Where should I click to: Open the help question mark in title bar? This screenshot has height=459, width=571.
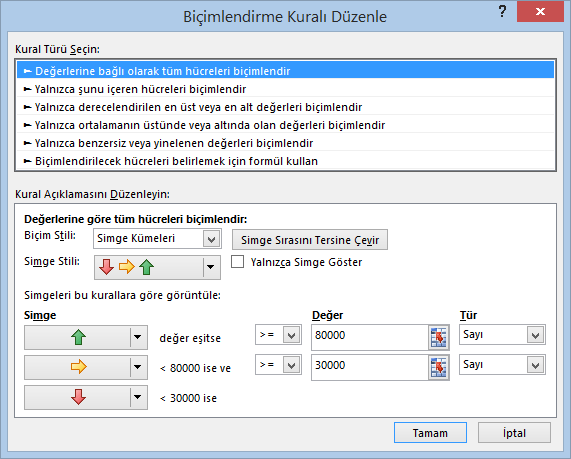502,12
